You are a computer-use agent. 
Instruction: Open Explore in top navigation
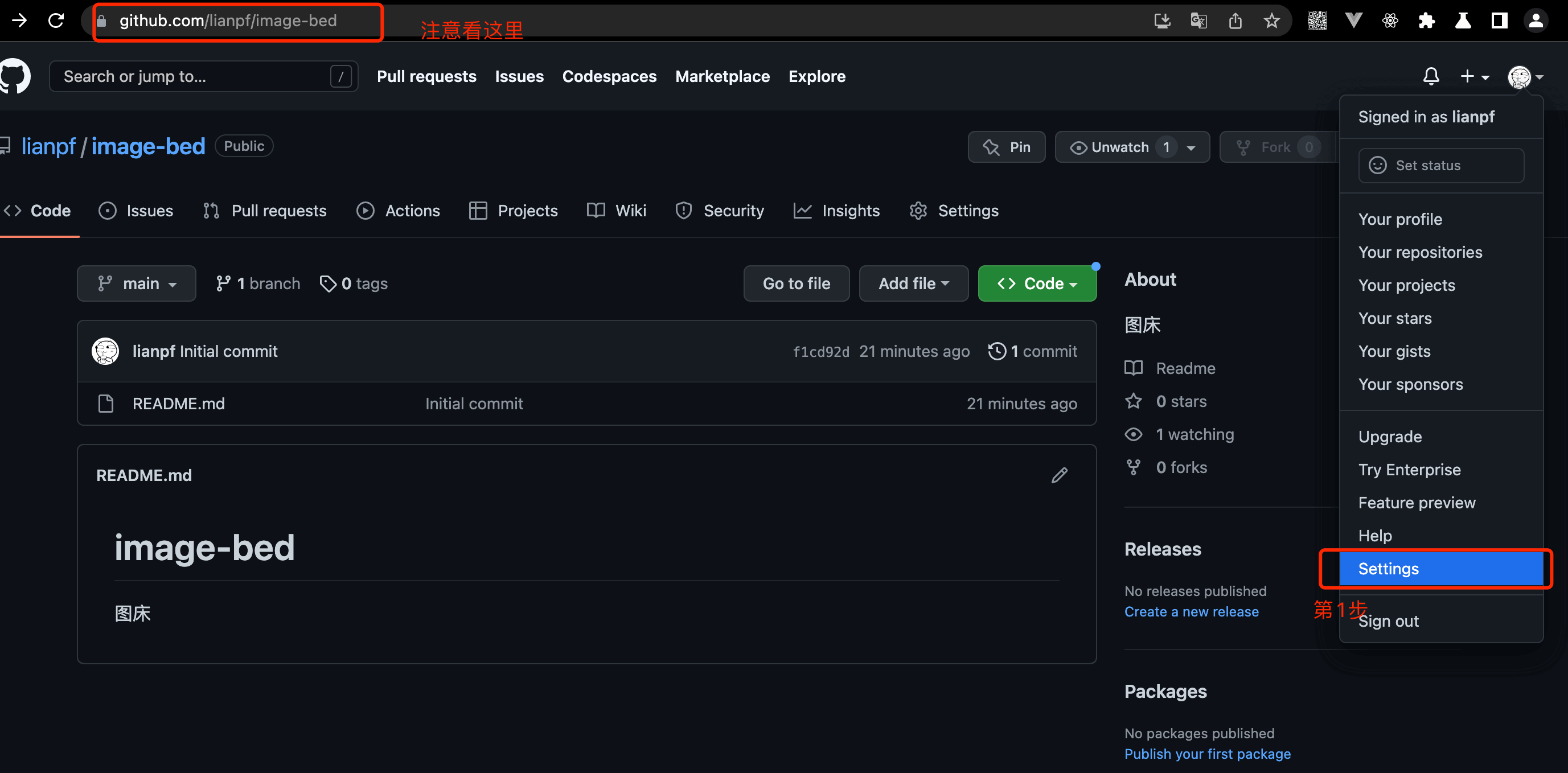pos(817,77)
